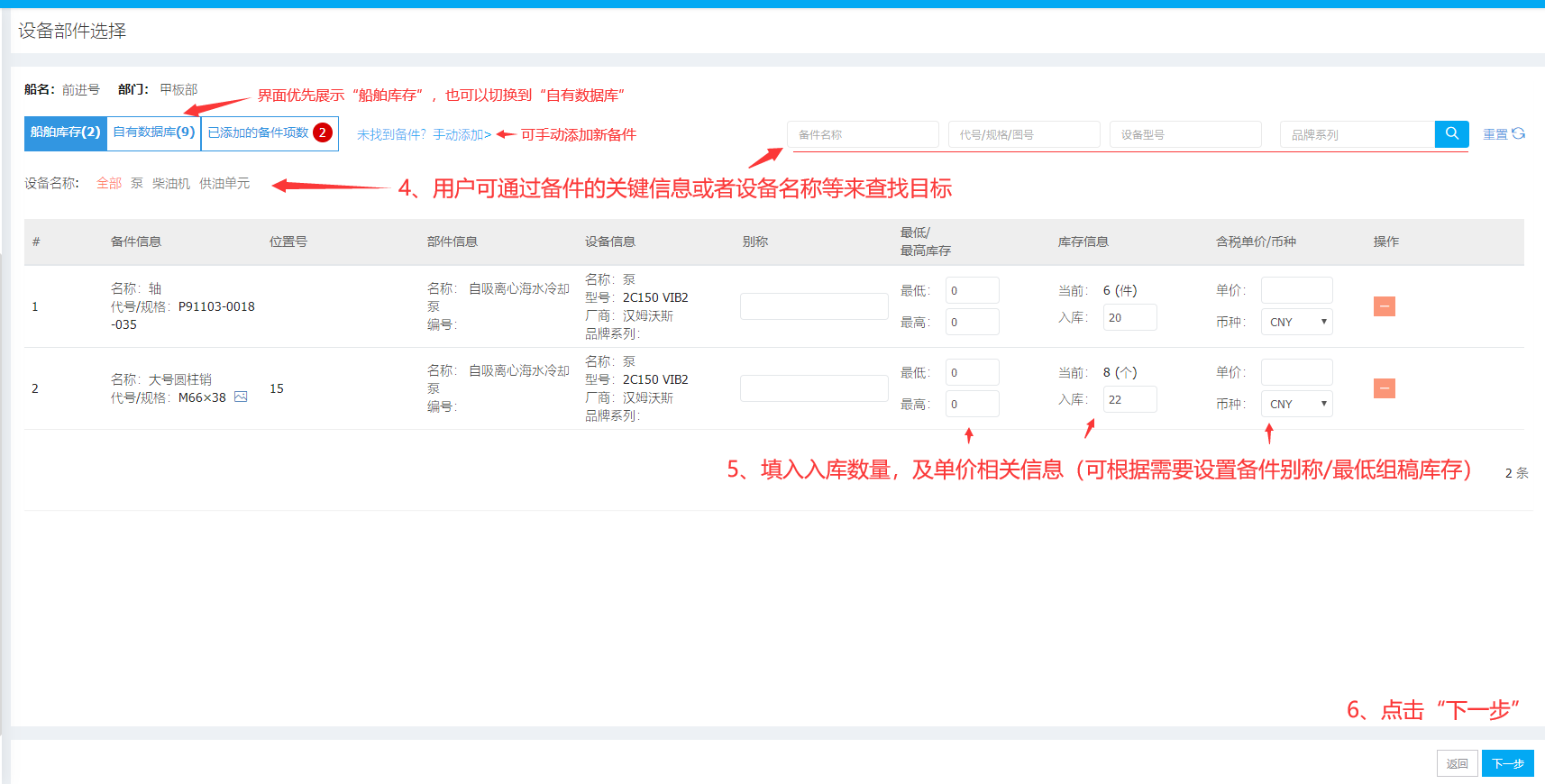
Task: Switch to 自有数据库(9) tab
Action: pos(153,132)
